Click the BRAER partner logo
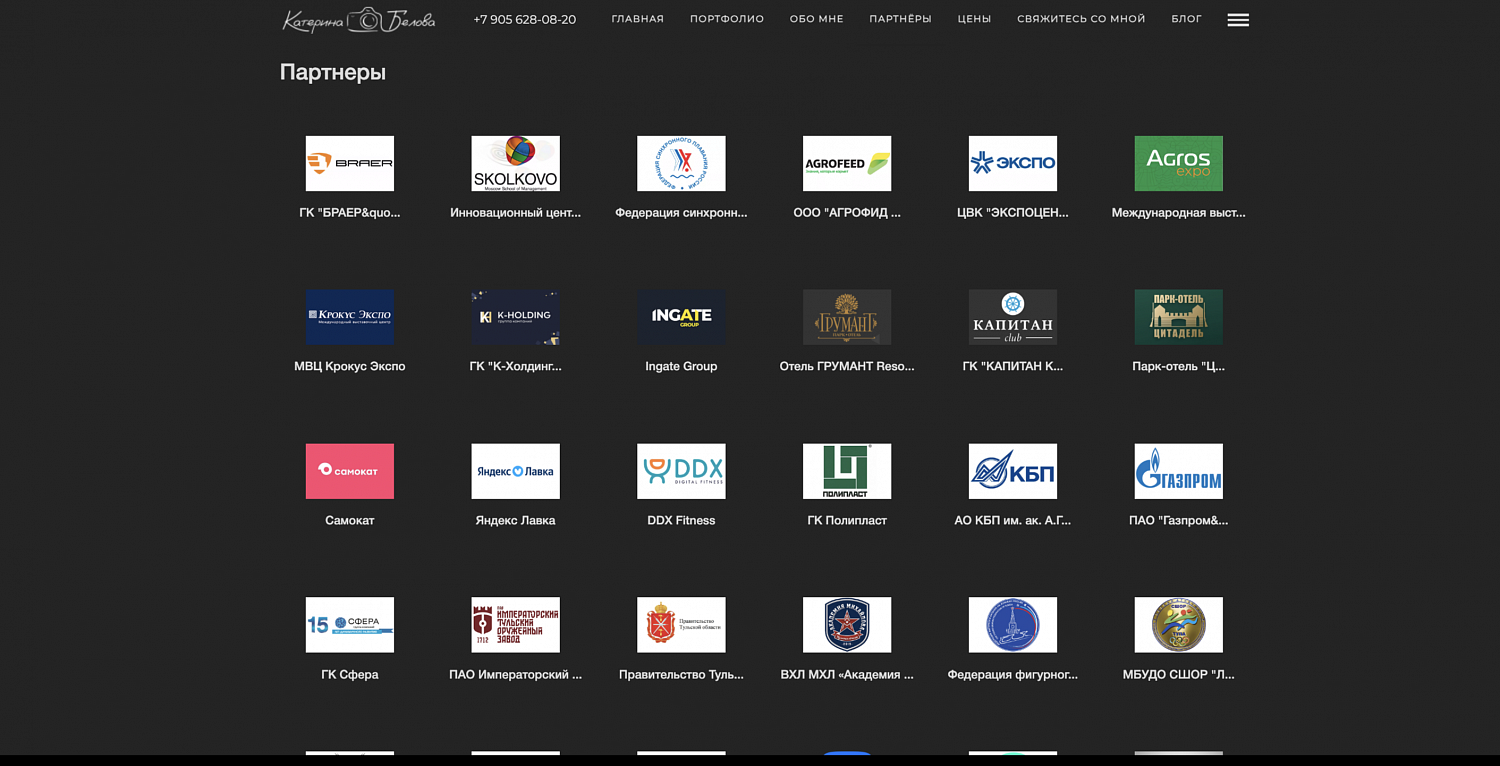The width and height of the screenshot is (1500, 766). tap(349, 163)
